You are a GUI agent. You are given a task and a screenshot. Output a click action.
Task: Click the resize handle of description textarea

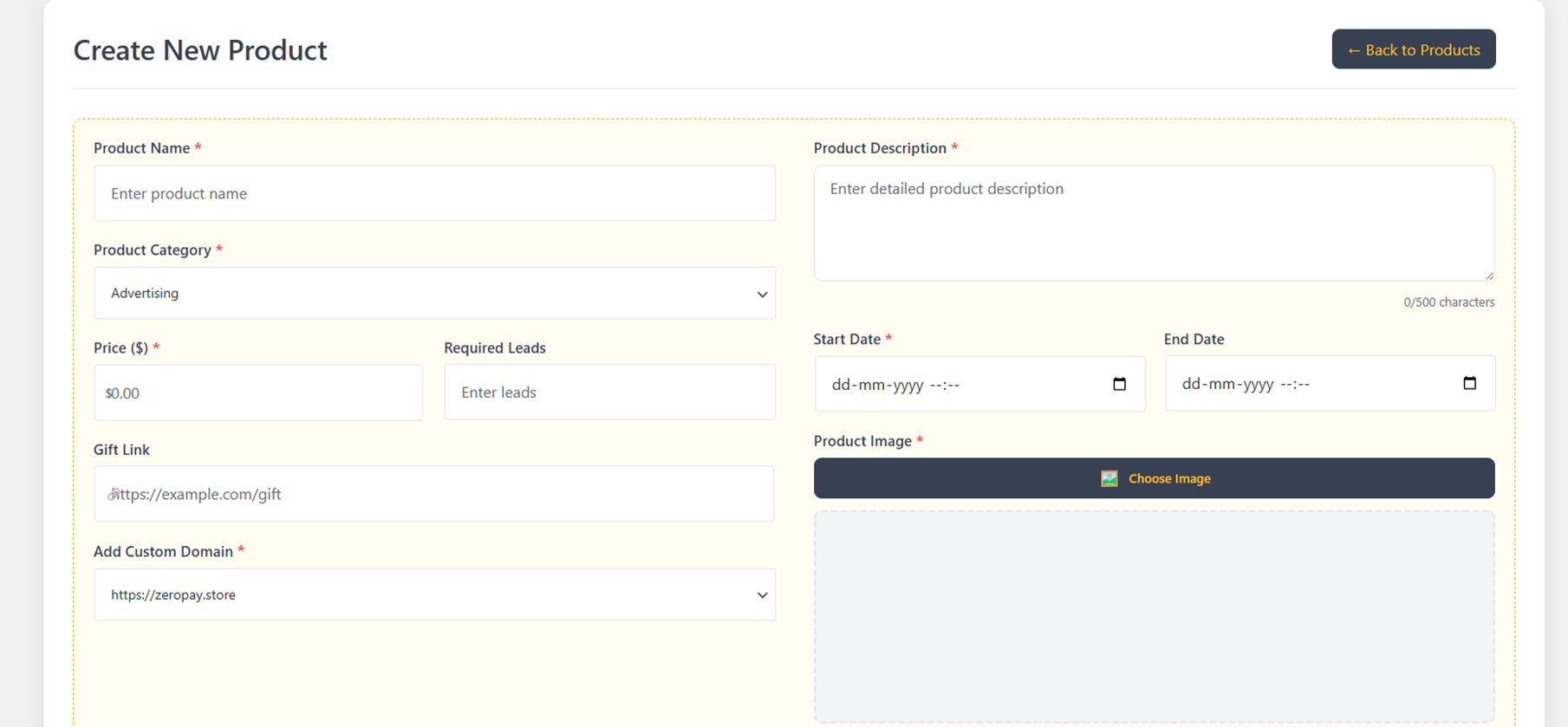[1488, 275]
